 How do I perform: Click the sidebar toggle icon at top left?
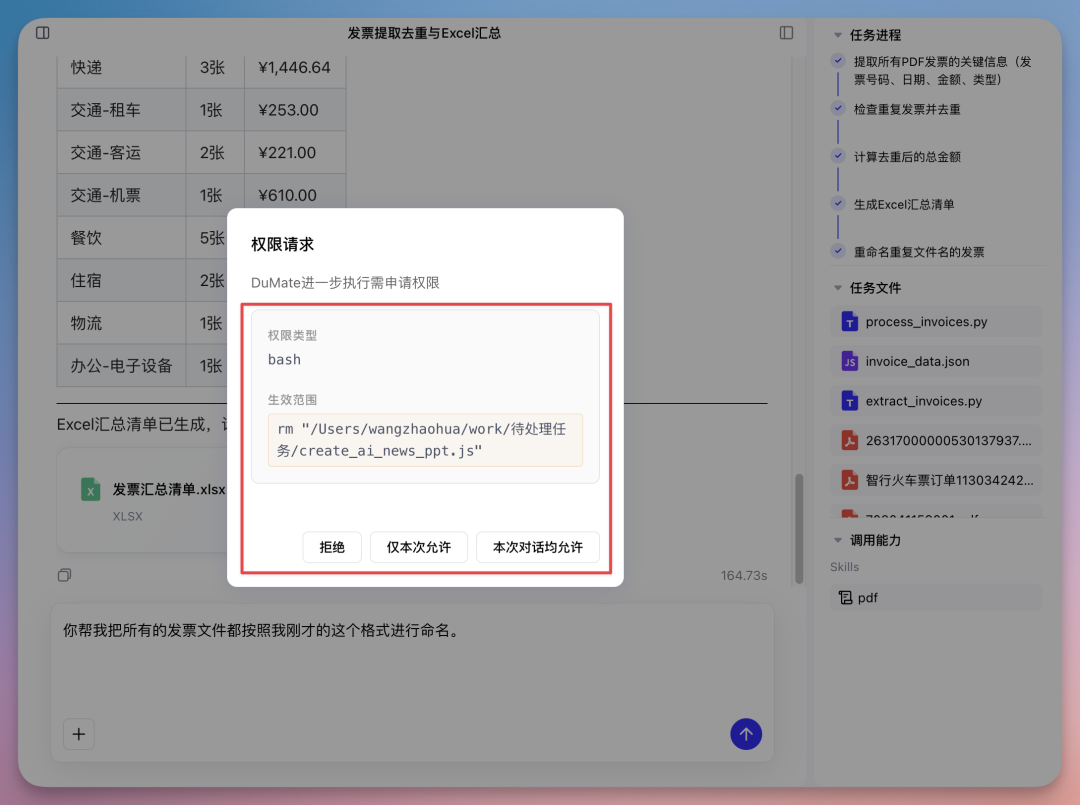(42, 32)
